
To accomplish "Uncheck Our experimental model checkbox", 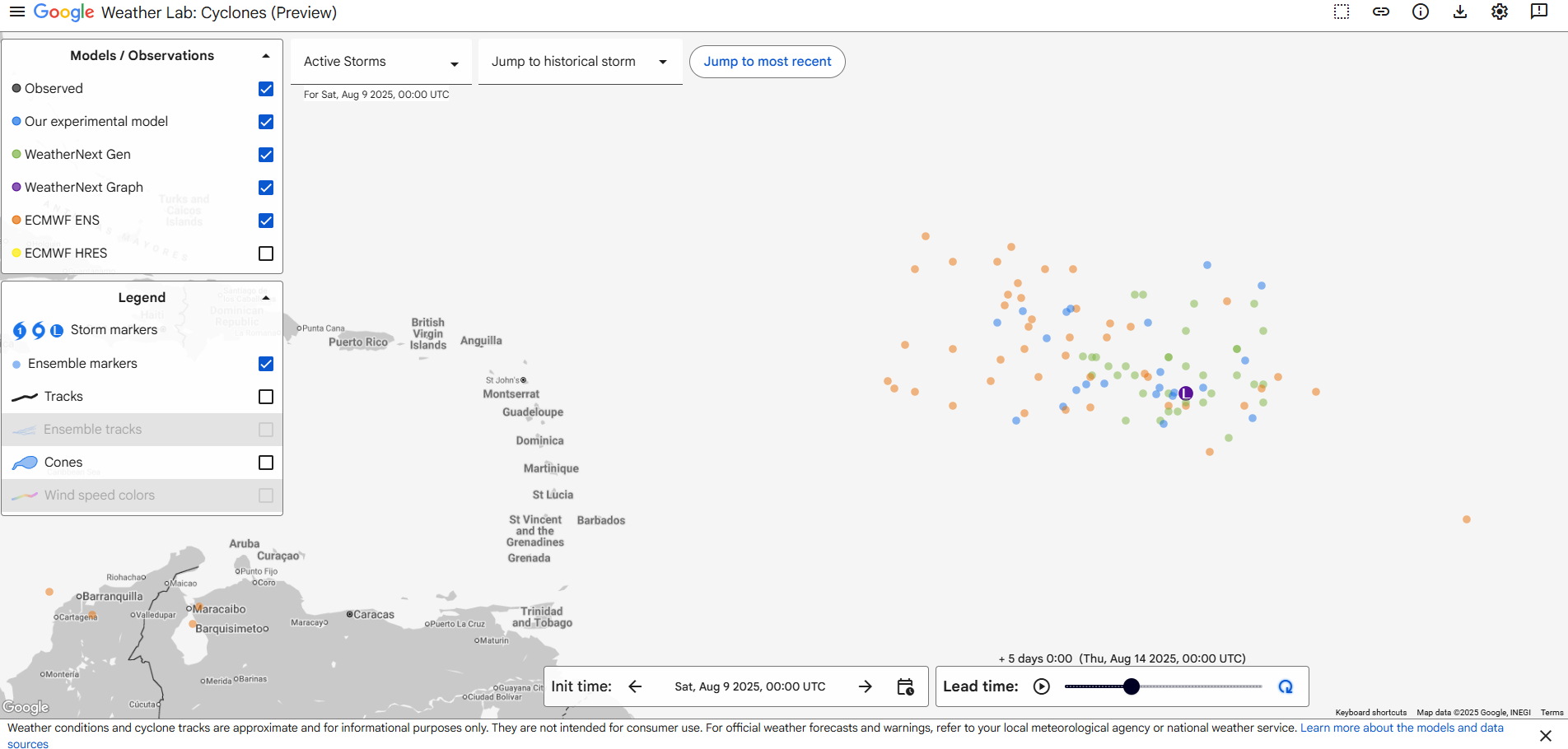I will (266, 122).
